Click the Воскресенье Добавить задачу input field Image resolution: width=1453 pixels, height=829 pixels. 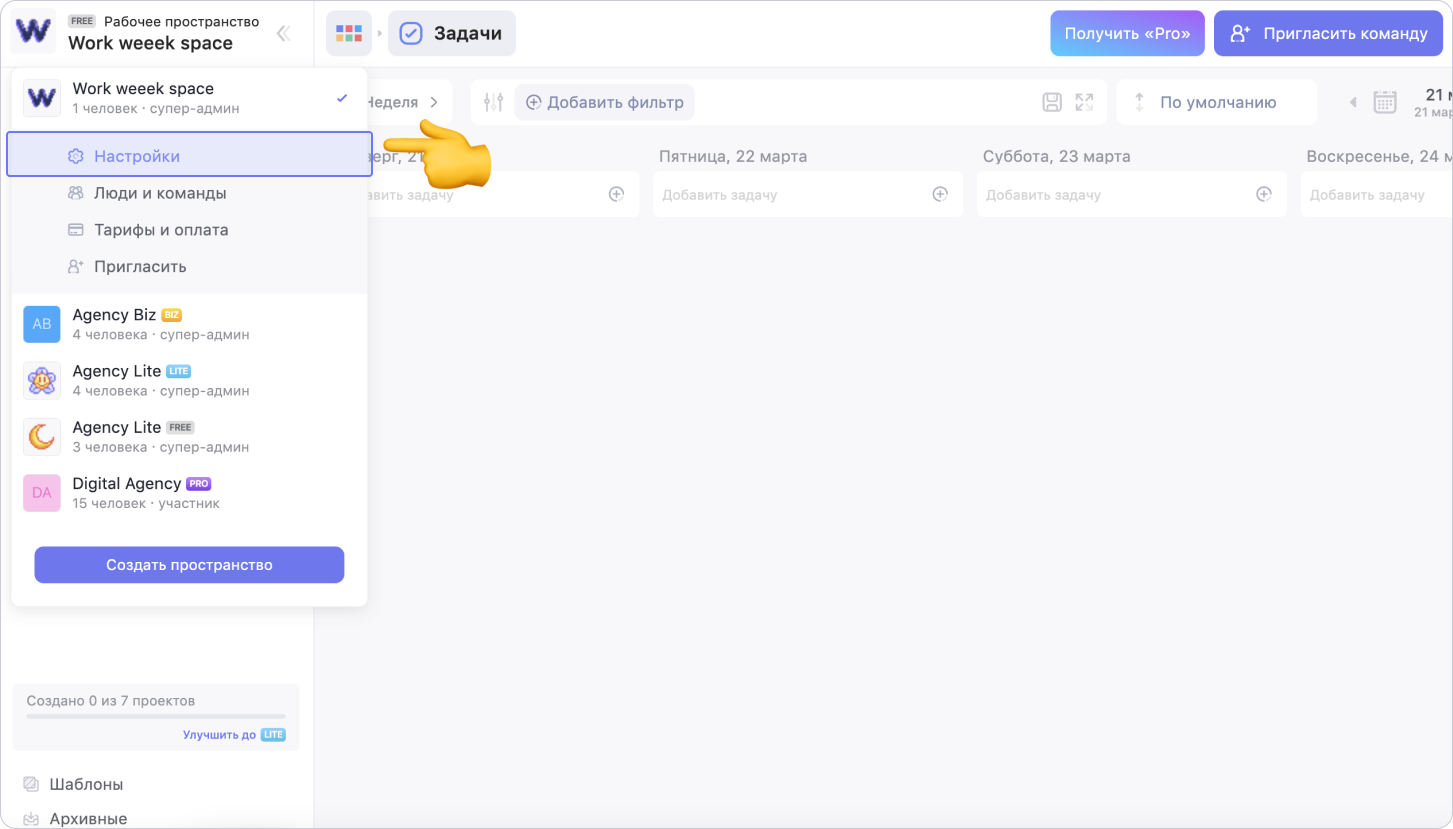[1370, 195]
